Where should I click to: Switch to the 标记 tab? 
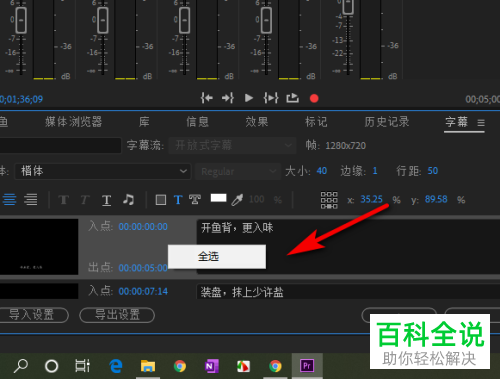coord(316,122)
